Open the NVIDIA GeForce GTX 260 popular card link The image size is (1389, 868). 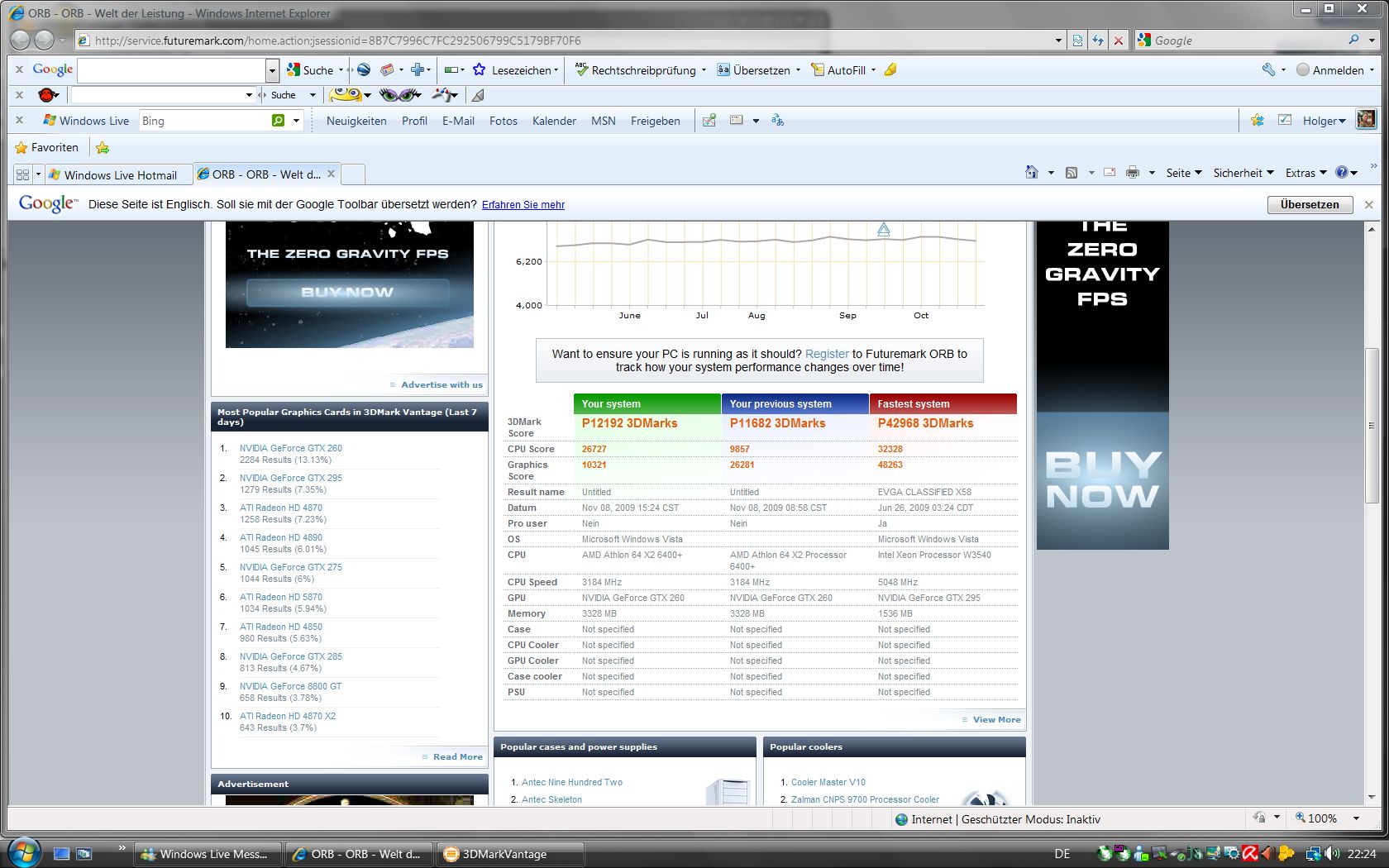[291, 448]
